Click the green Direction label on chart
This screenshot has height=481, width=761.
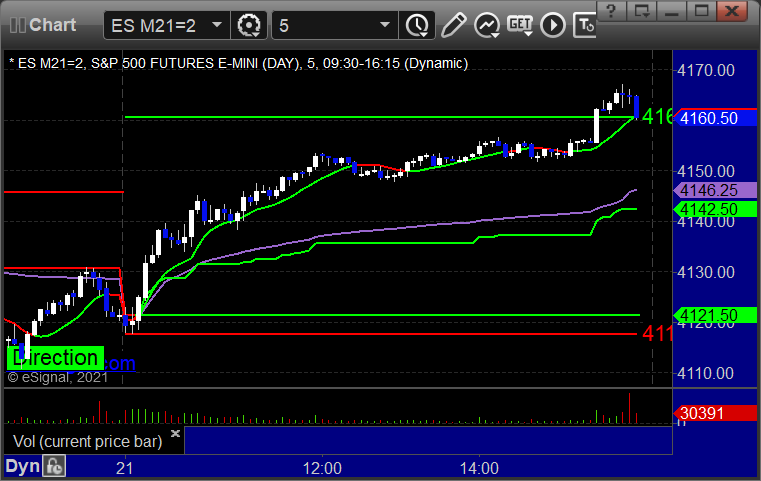pos(55,358)
